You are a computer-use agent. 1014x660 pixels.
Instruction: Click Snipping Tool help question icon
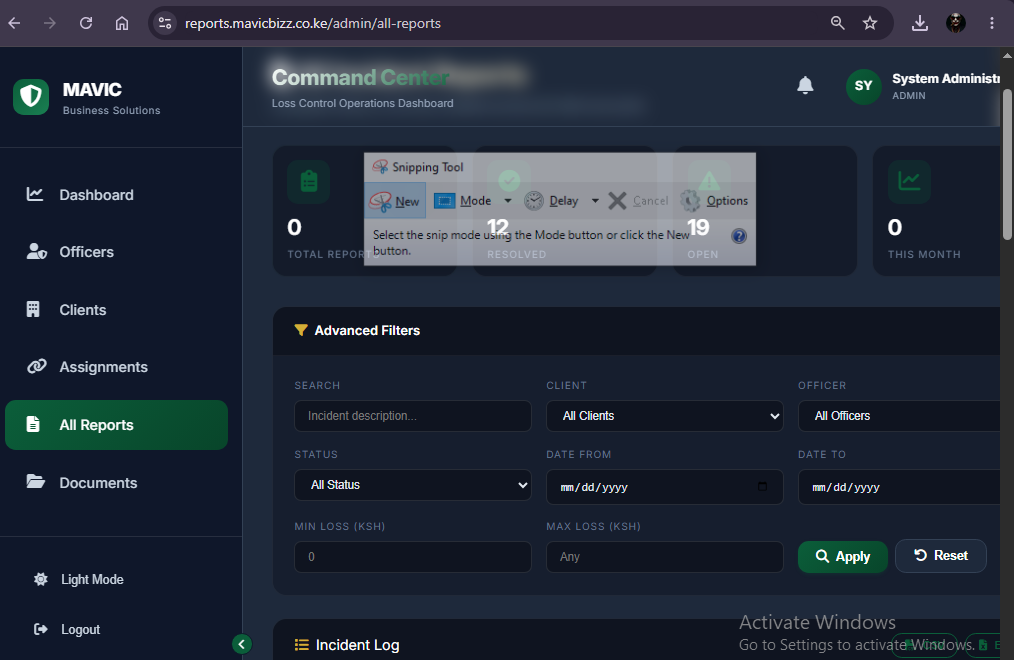[739, 236]
